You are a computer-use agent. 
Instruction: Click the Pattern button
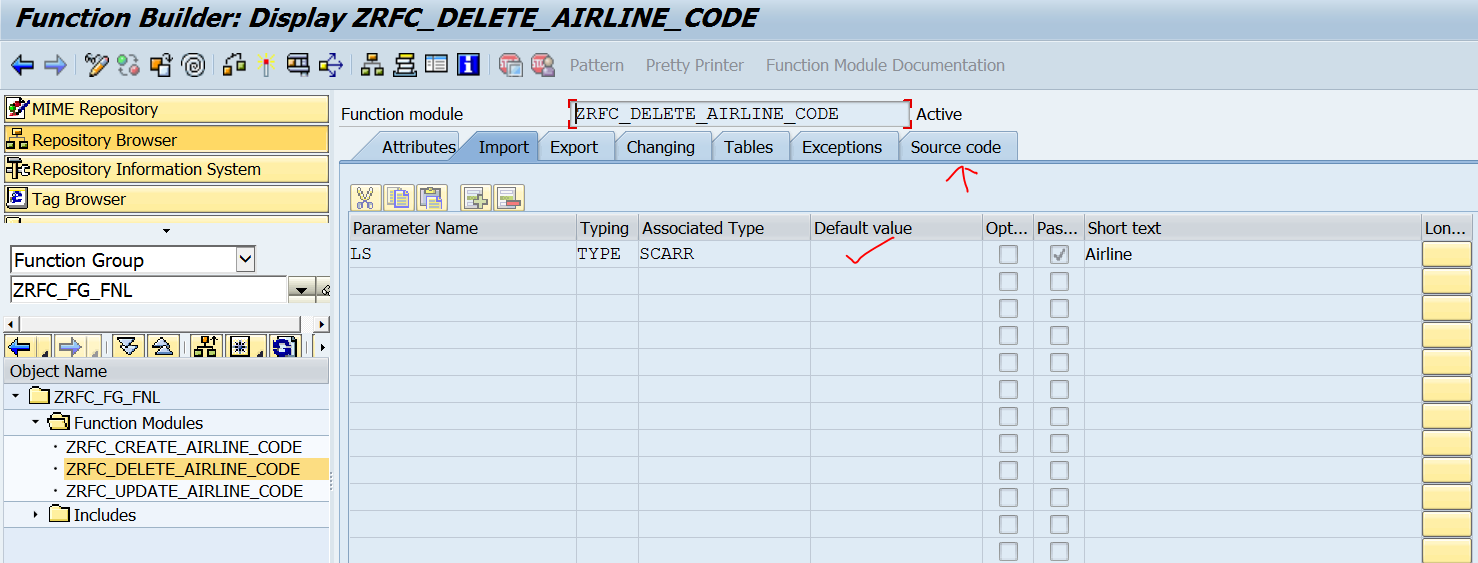pyautogui.click(x=597, y=66)
